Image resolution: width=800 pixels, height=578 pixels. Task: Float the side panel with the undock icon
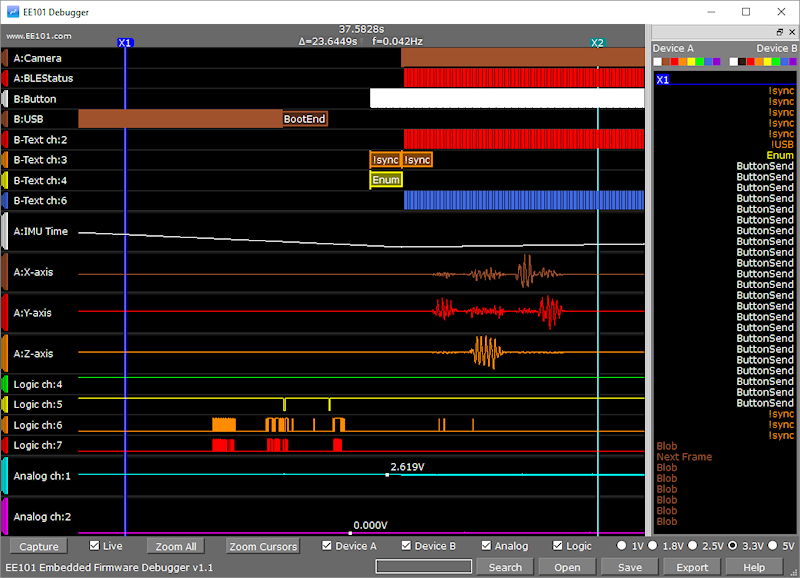780,33
